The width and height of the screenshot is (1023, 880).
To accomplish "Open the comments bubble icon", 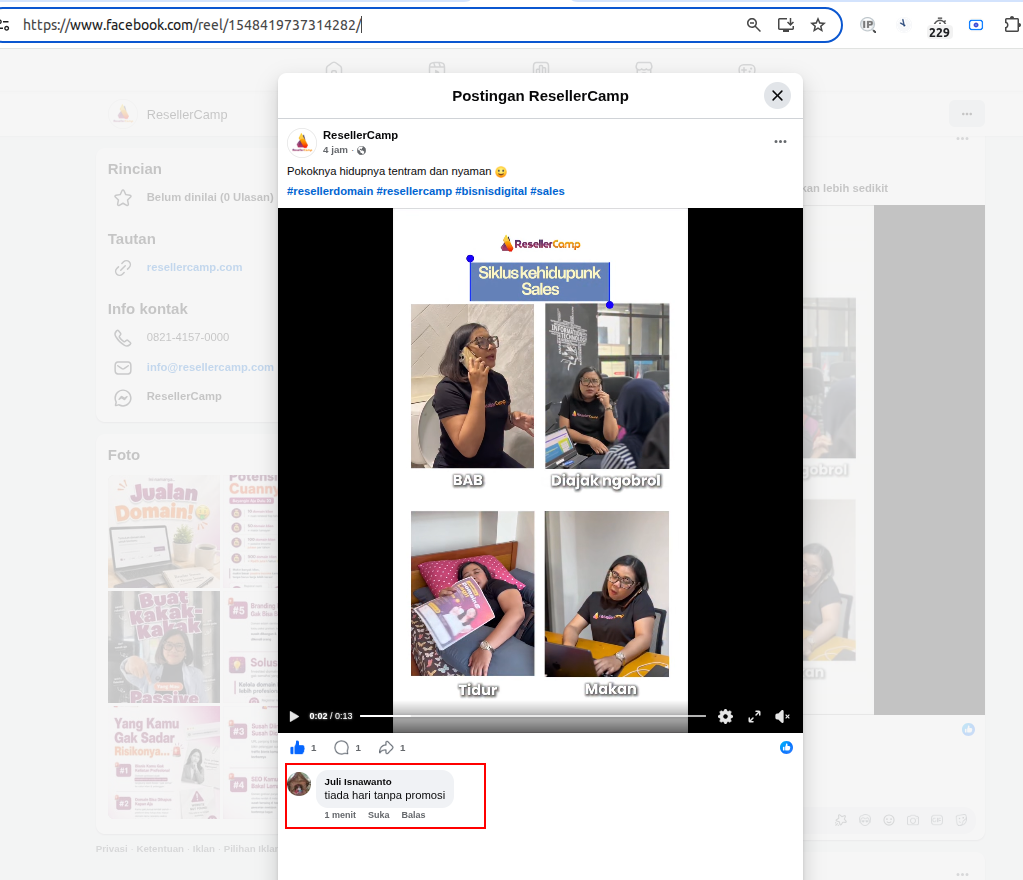I will 341,748.
